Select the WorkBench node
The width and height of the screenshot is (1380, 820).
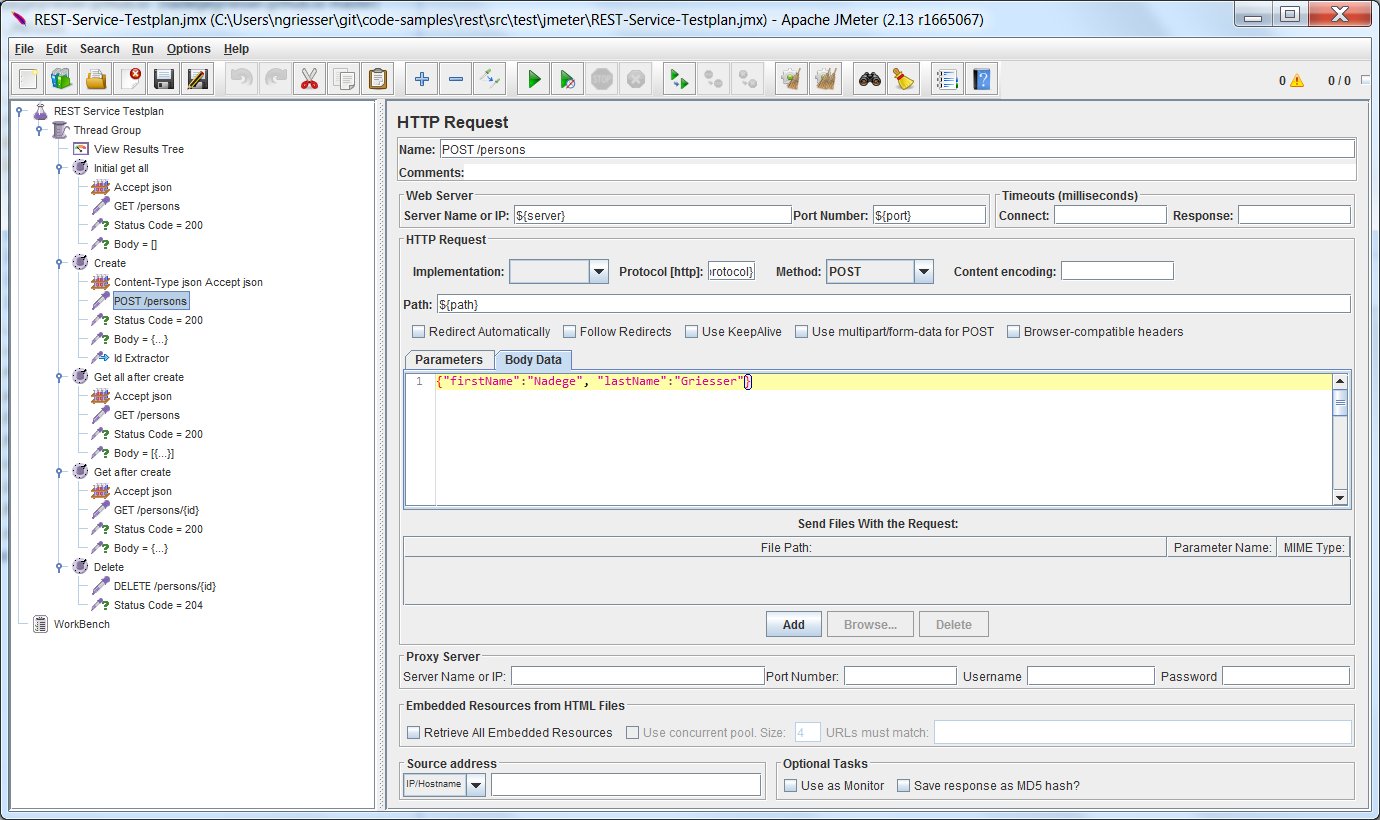[x=82, y=624]
